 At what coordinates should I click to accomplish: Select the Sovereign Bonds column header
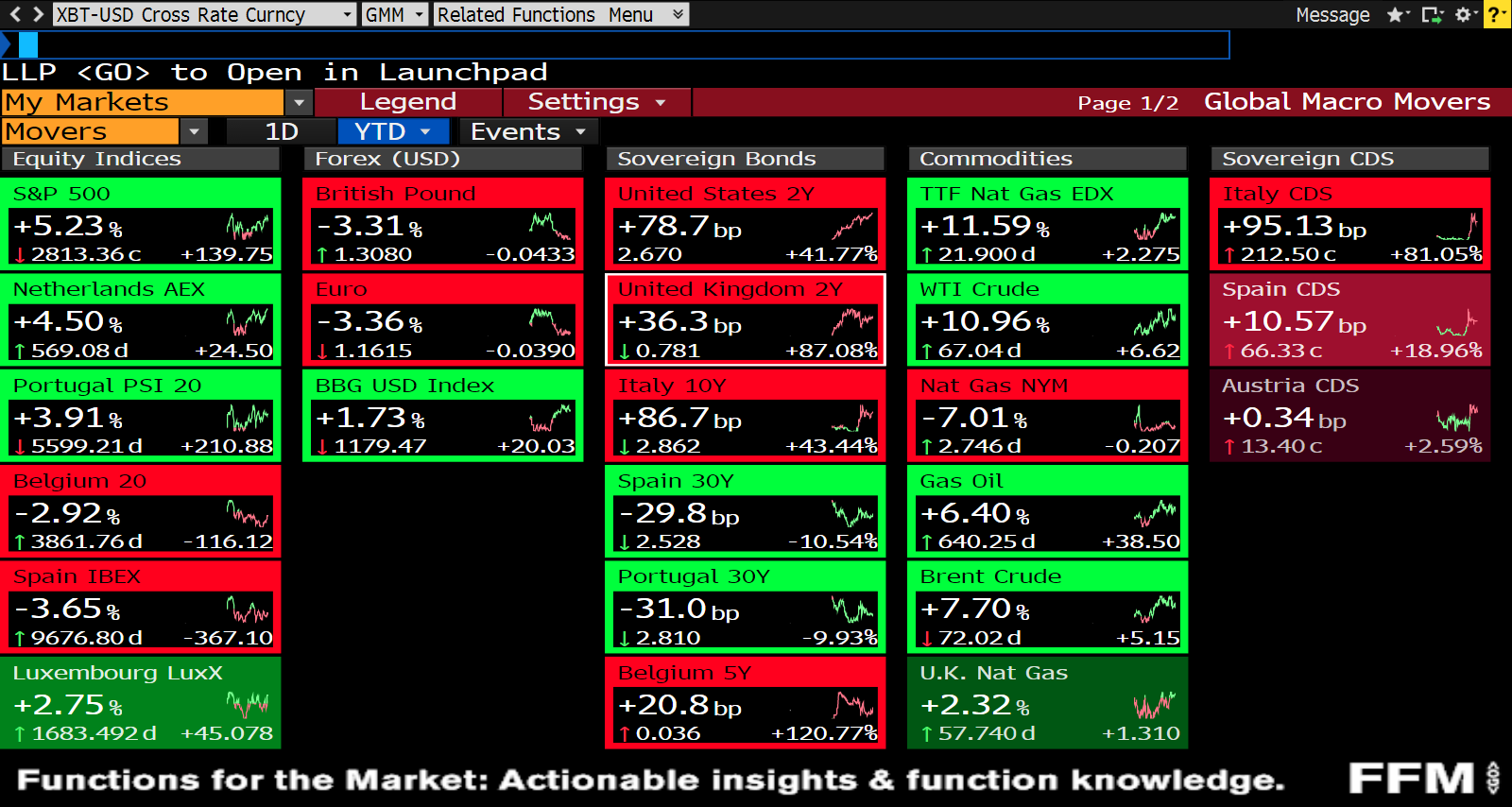coord(746,159)
